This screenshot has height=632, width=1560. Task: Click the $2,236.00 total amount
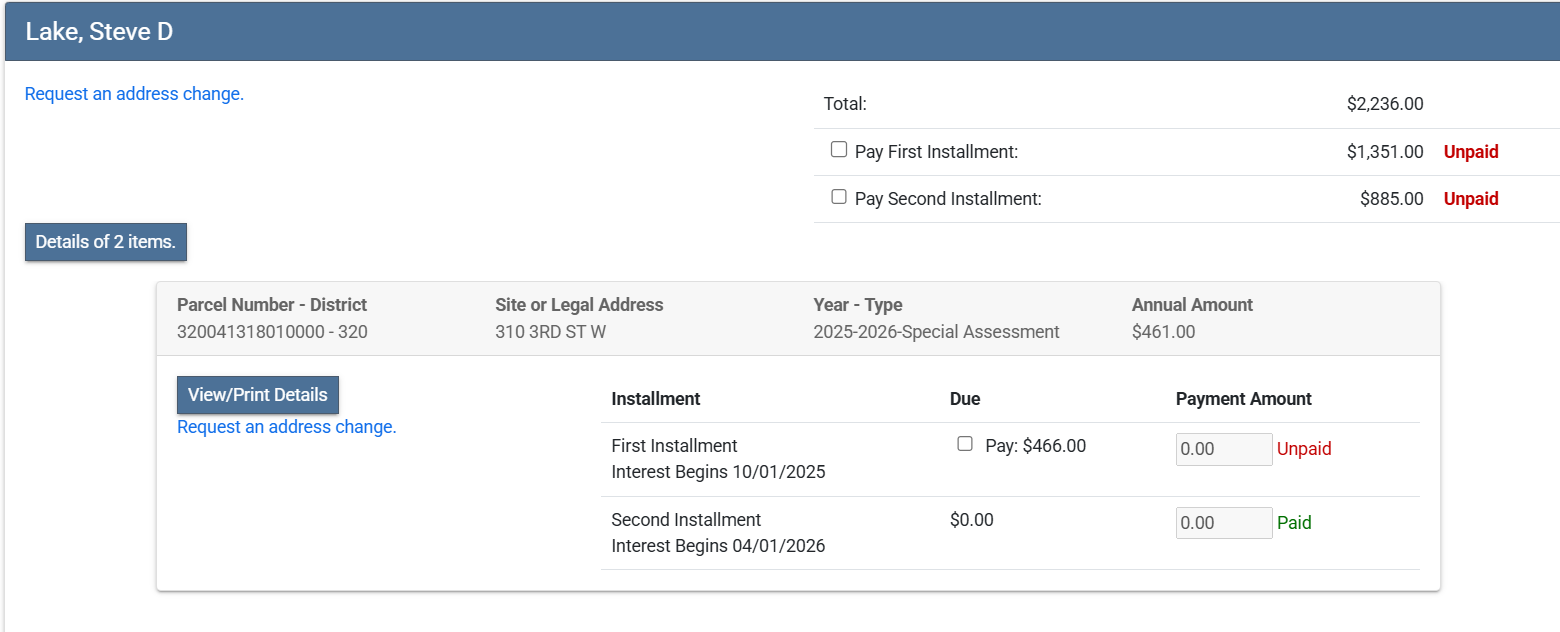coord(1385,104)
